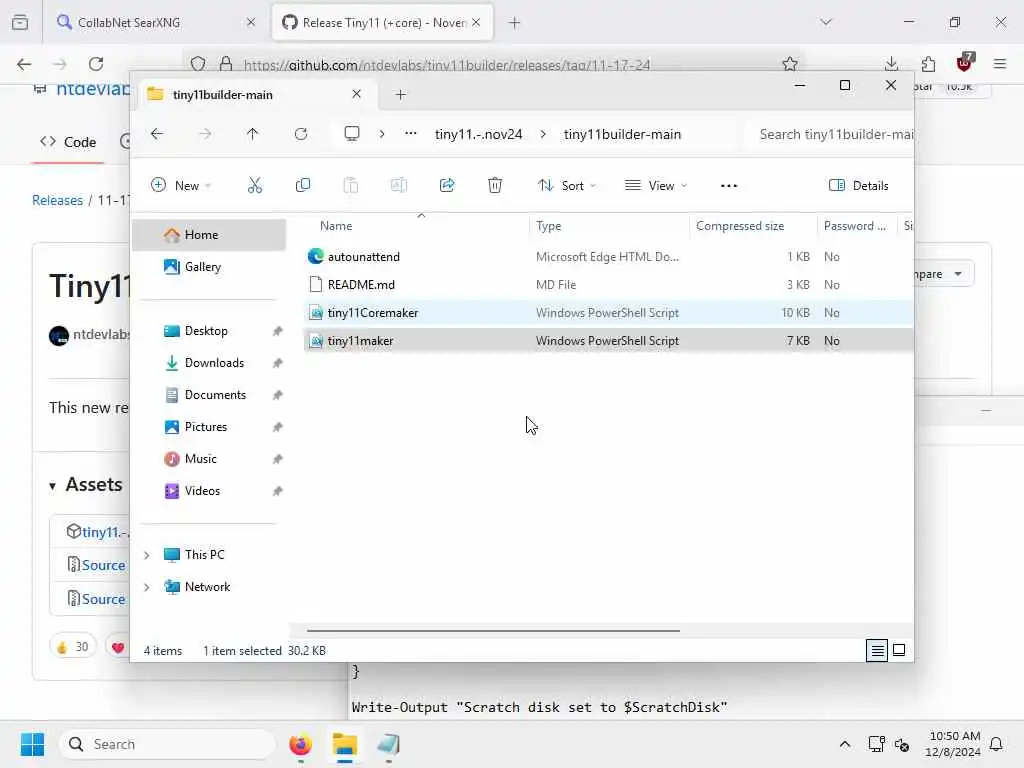
Task: Switch to CollabNet SearXNG browser tab
Action: tap(155, 23)
